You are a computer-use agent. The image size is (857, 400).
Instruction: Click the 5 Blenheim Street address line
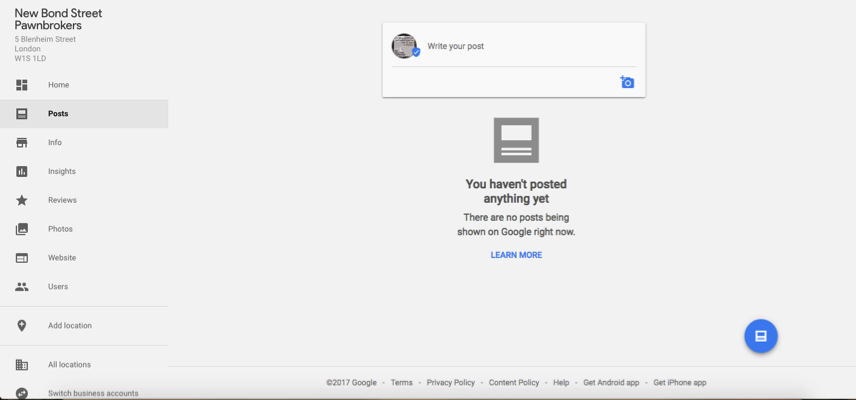coord(45,39)
